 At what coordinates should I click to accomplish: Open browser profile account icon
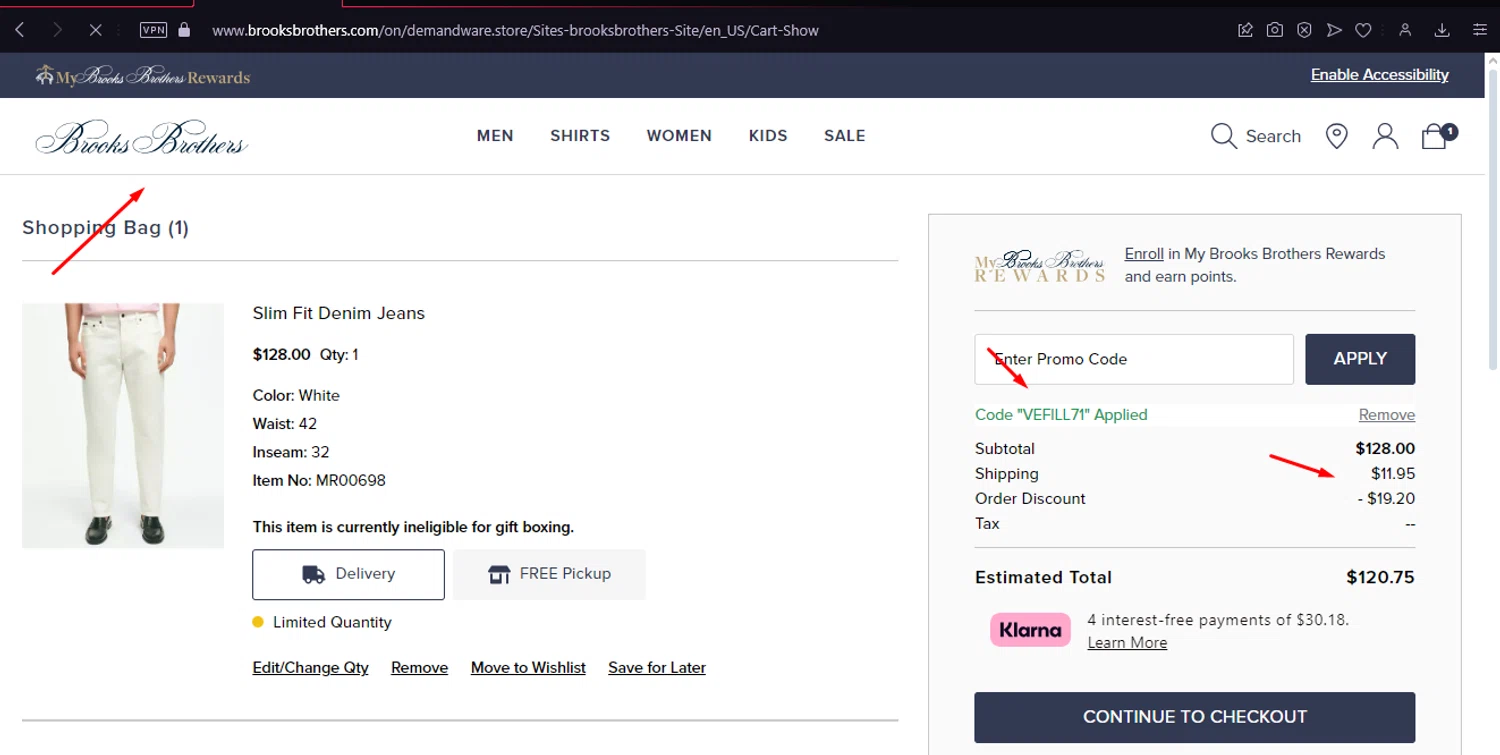[1405, 30]
